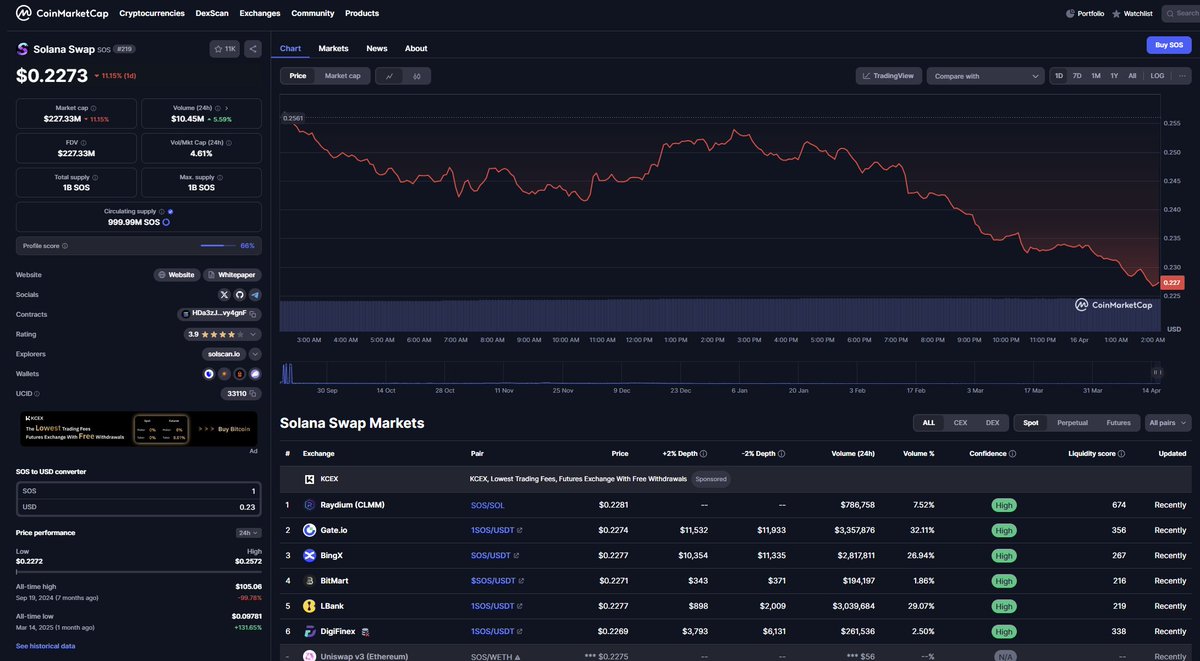The width and height of the screenshot is (1200, 661).
Task: Filter markets by CEX
Action: tap(960, 423)
